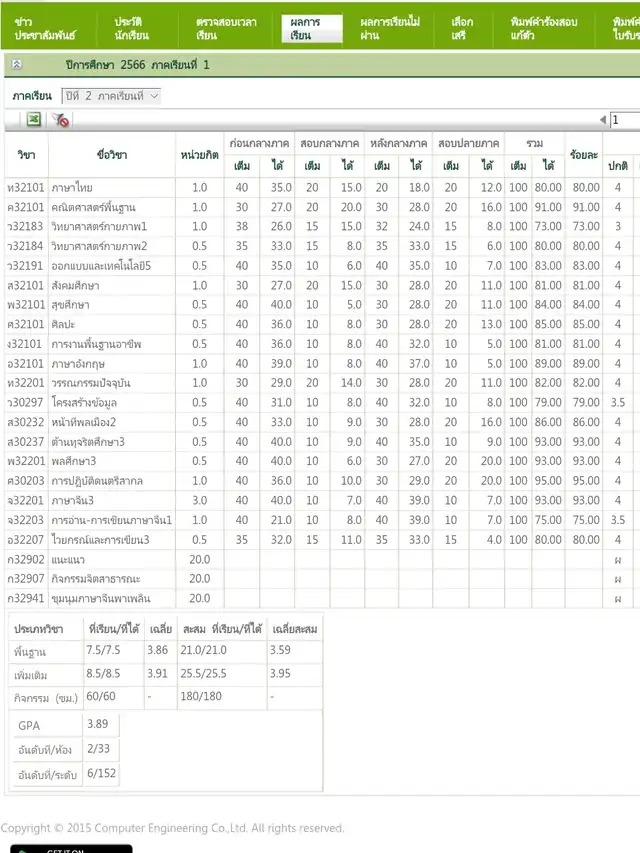Collapse the academic year panel header

(x=17, y=64)
